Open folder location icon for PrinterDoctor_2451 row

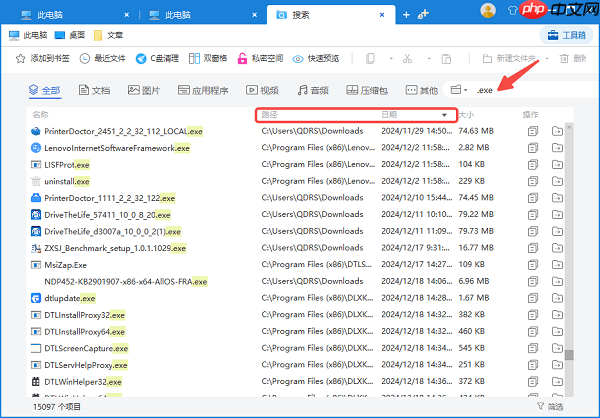[x=557, y=131]
